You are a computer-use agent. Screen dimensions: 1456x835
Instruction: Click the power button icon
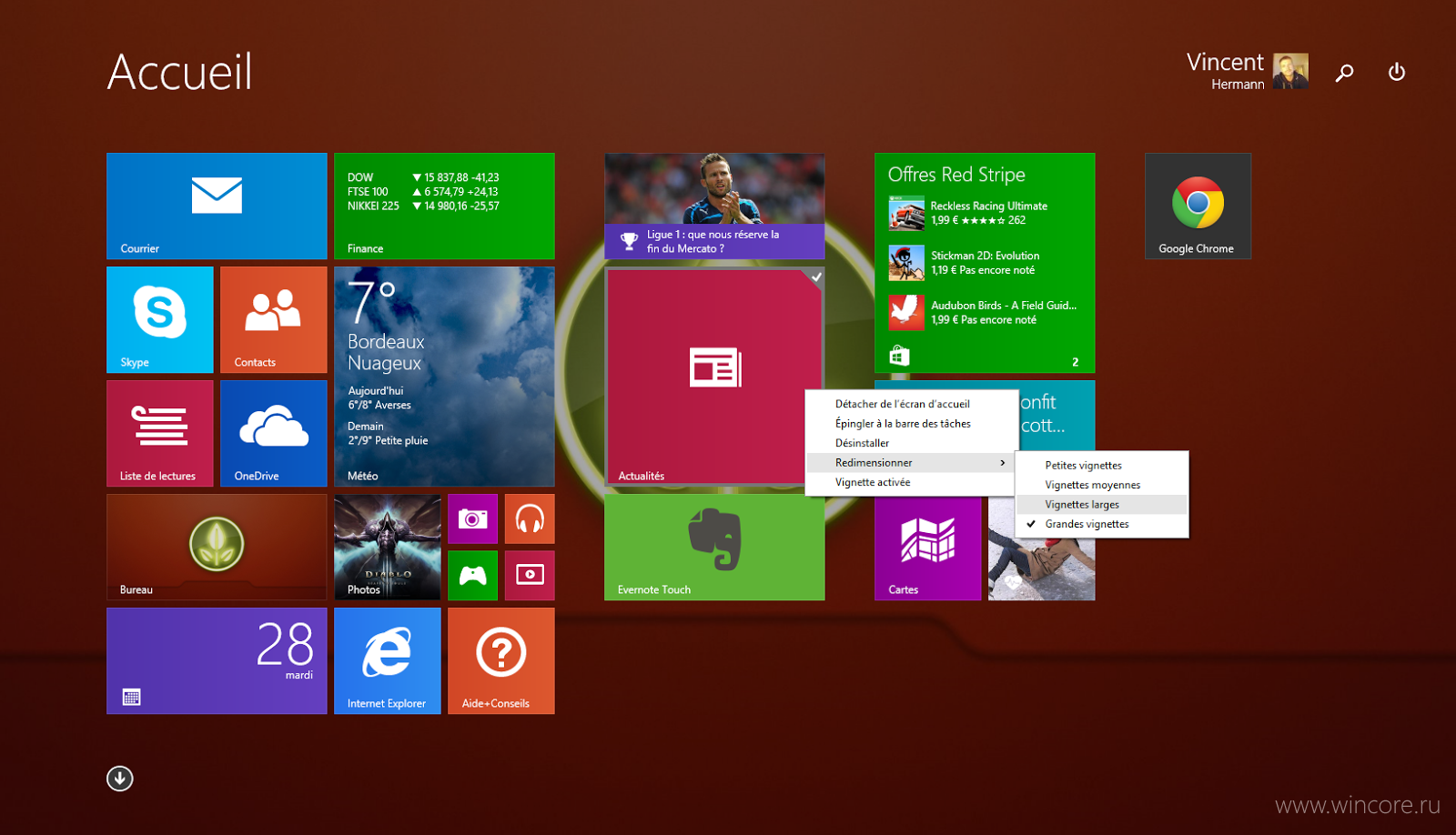(1397, 72)
